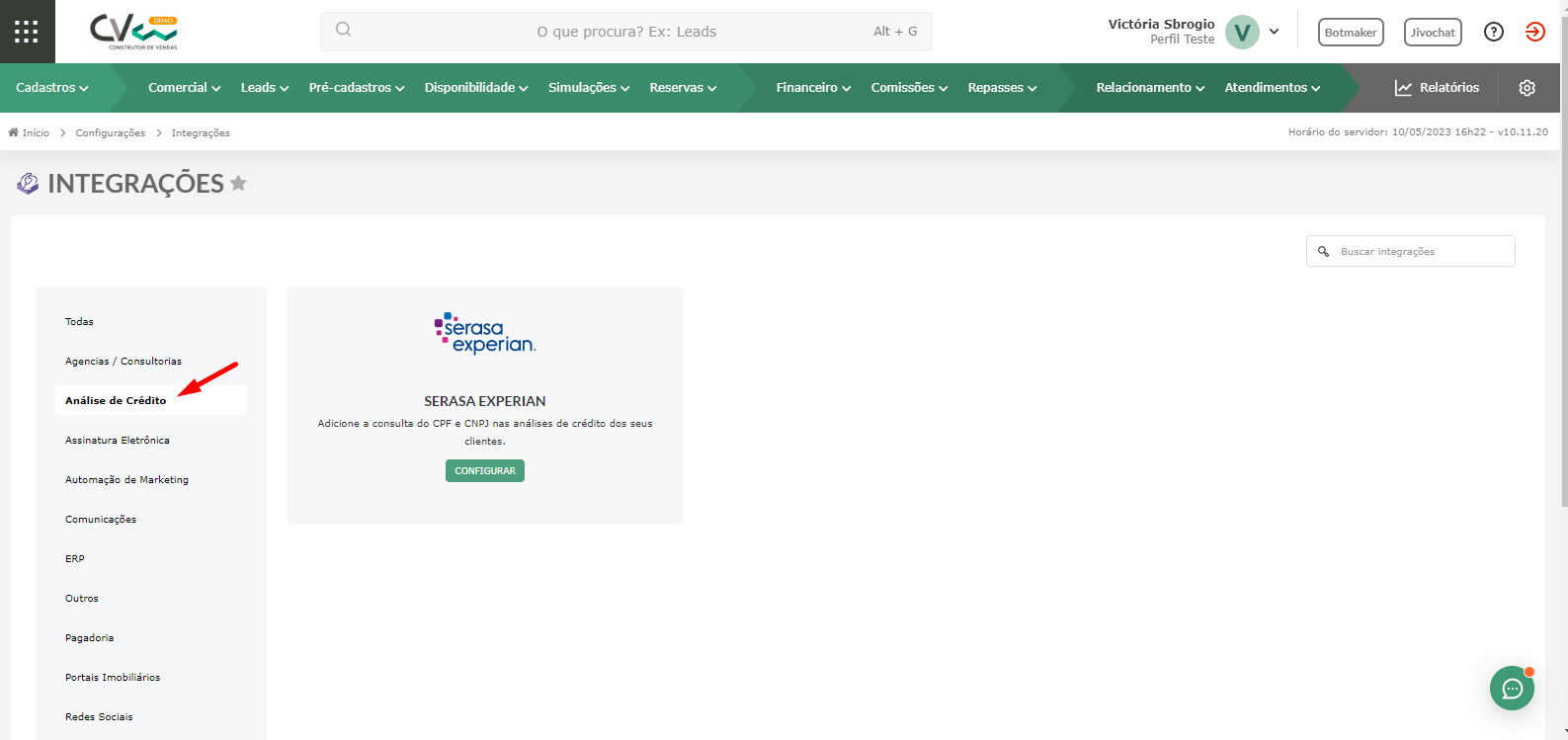
Task: Go to Configurações breadcrumb link
Action: tap(111, 132)
